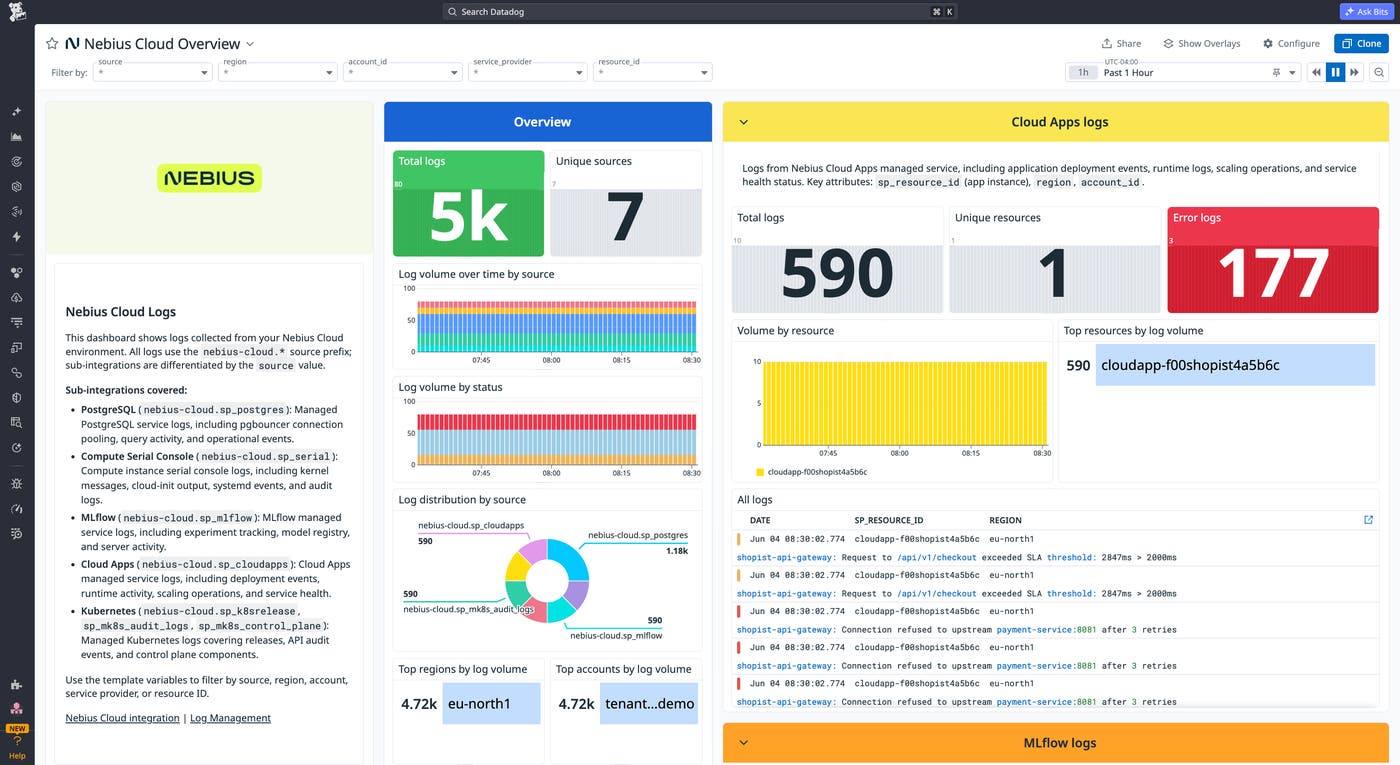Click the nebius-cloud.sp_mk8s_audit_logs donut label
This screenshot has width=1400, height=765.
click(469, 609)
